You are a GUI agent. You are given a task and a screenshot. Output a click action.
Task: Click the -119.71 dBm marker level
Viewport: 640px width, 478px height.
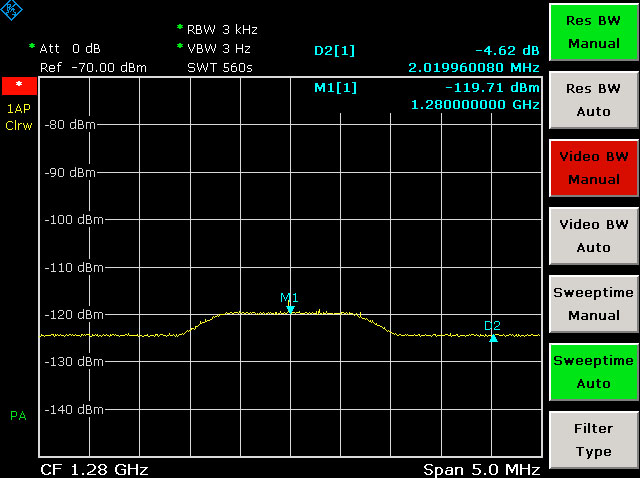pyautogui.click(x=492, y=87)
